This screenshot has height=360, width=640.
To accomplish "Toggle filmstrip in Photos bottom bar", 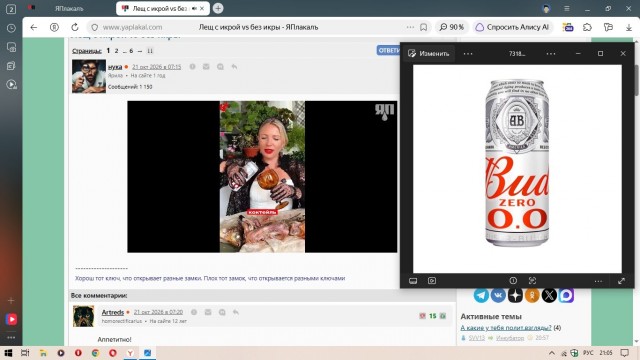I will (413, 281).
